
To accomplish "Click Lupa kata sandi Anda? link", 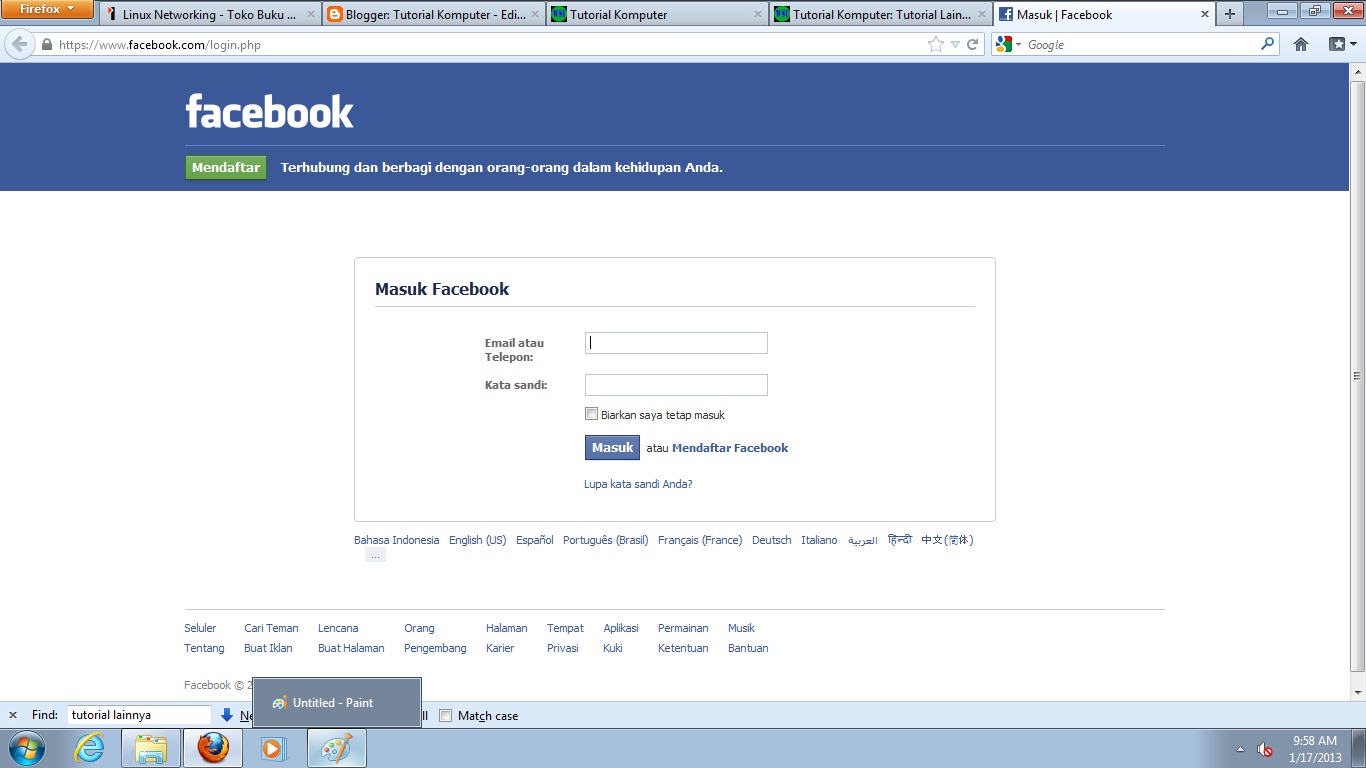I will point(638,484).
